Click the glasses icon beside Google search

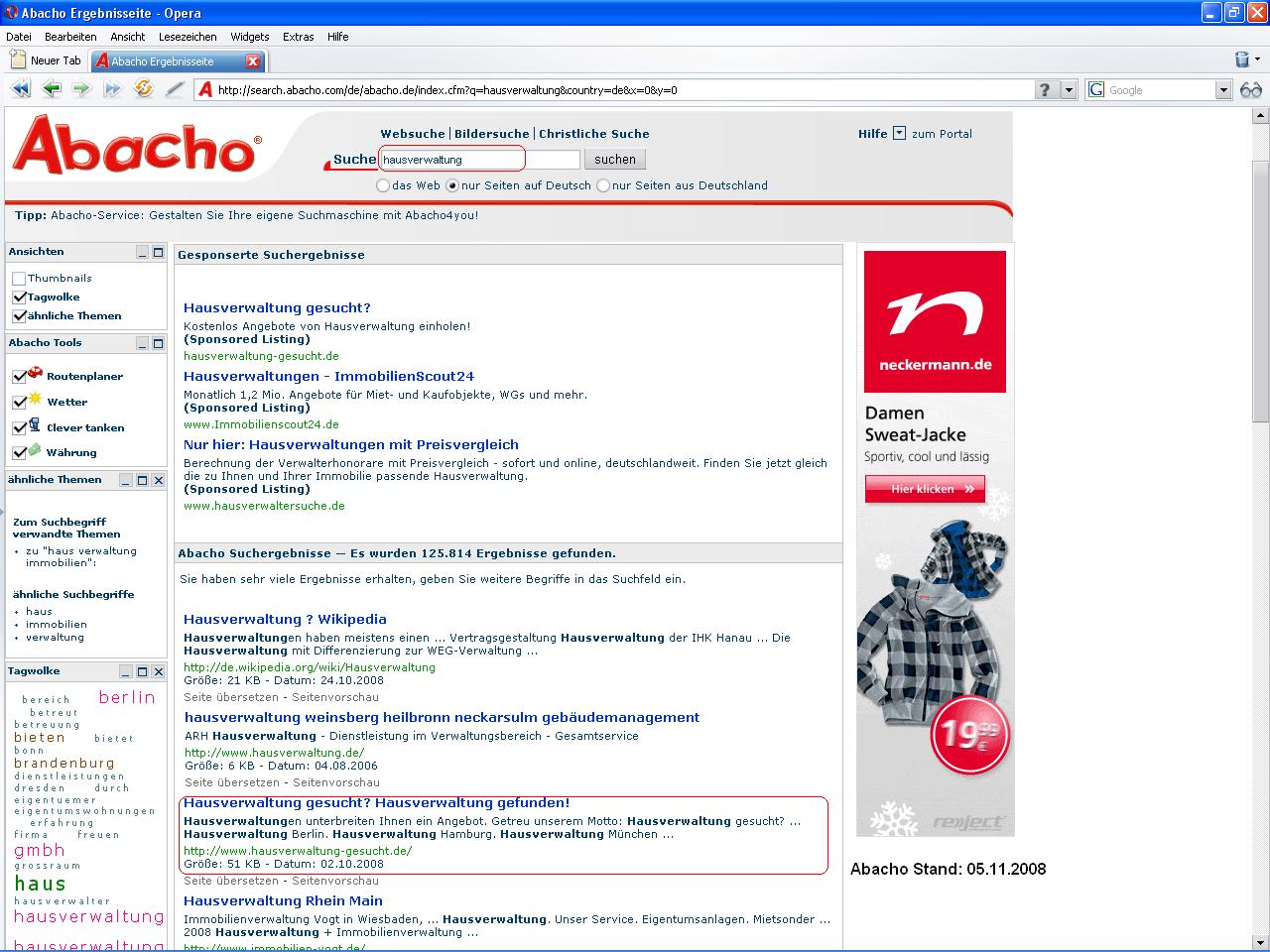1250,90
